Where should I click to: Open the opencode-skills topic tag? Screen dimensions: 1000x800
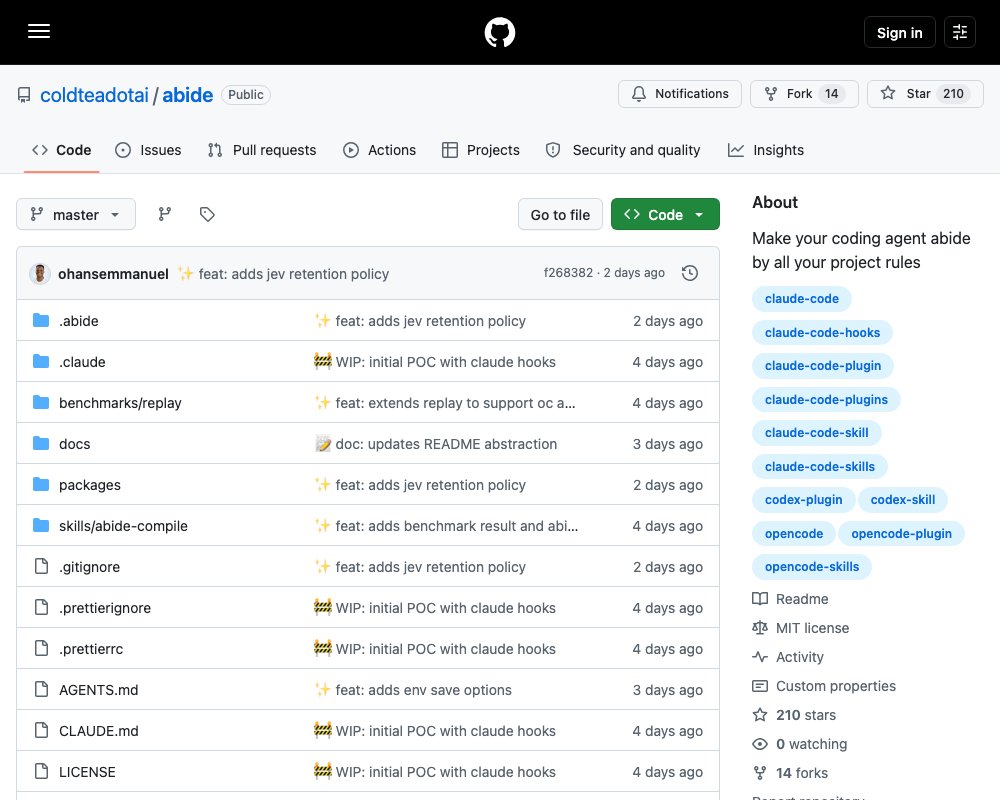pyautogui.click(x=812, y=567)
